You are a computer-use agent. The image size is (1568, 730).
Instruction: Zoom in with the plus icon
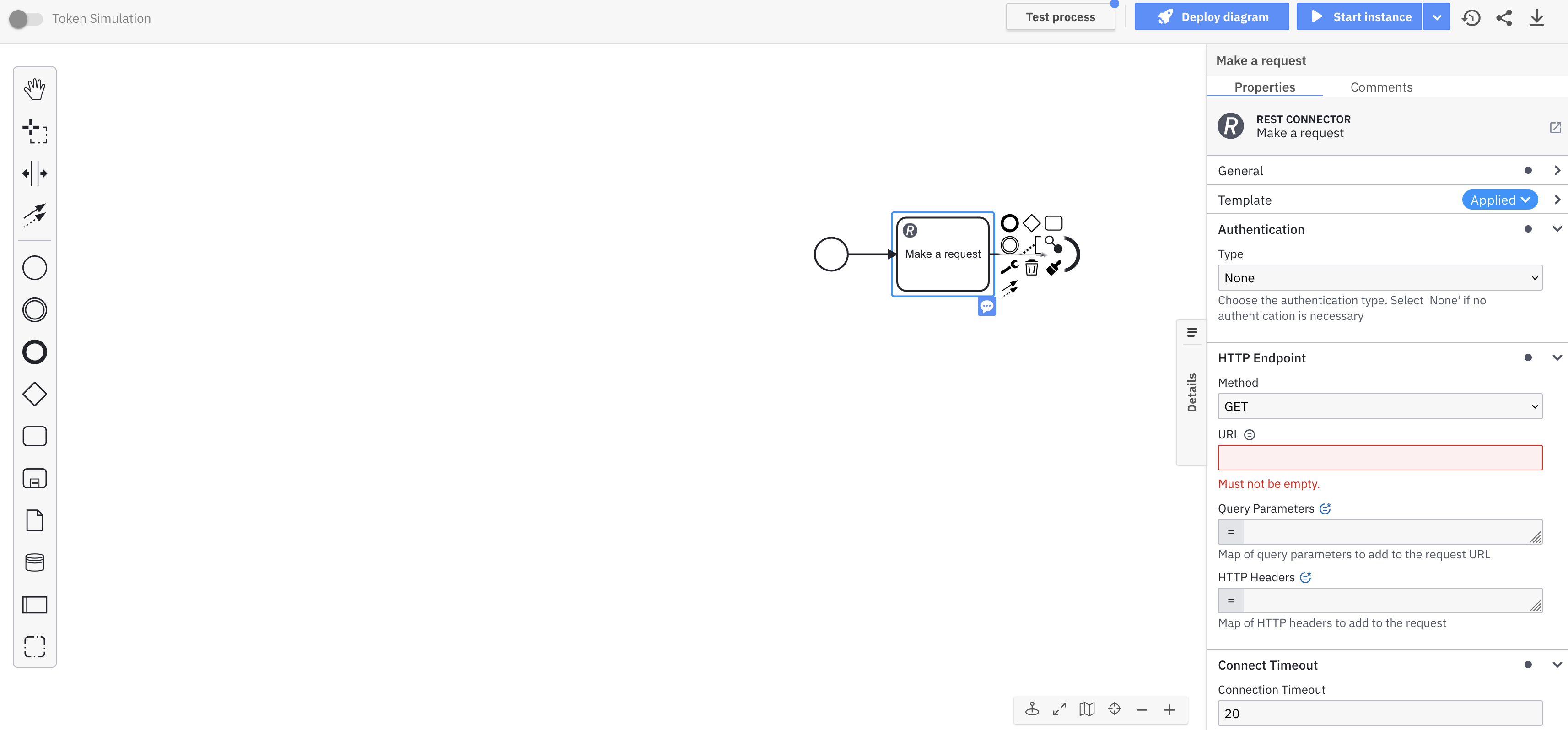pyautogui.click(x=1169, y=709)
